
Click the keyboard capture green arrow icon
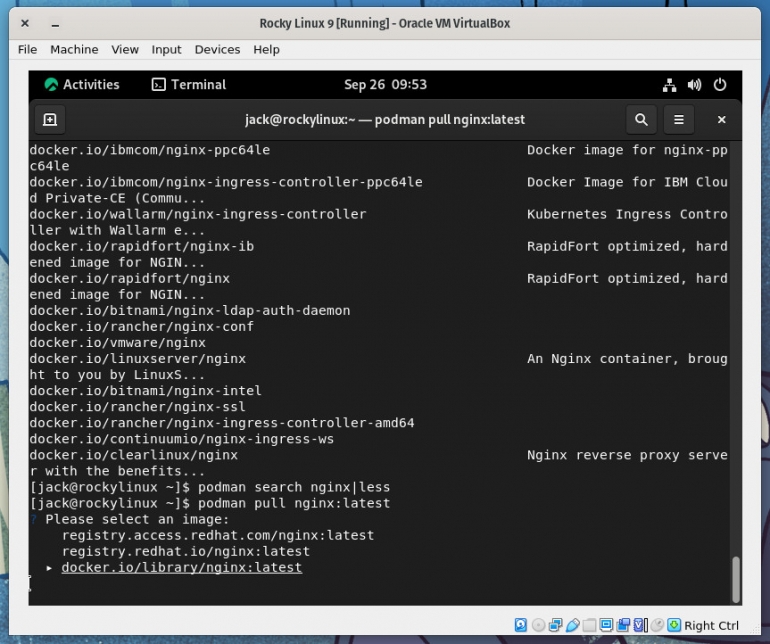(x=674, y=625)
